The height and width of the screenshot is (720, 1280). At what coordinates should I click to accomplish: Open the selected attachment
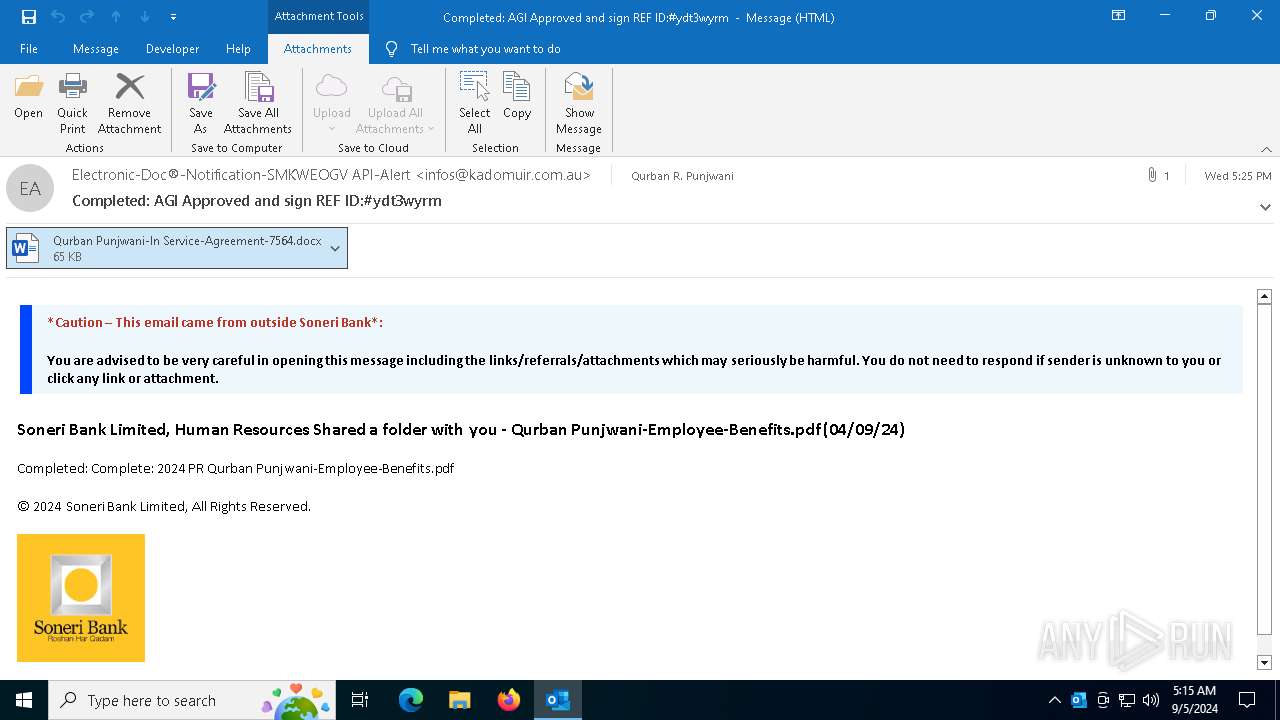[28, 96]
